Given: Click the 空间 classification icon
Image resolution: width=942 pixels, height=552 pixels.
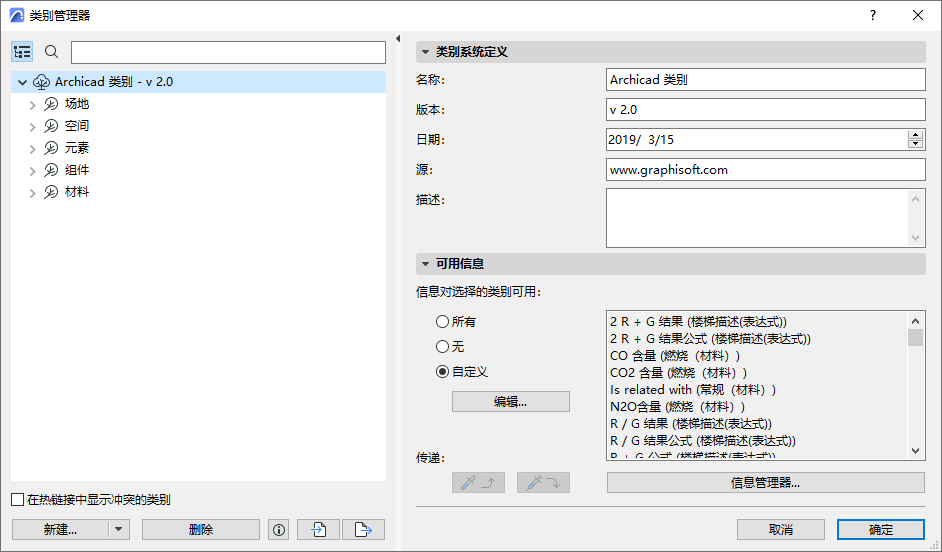Looking at the screenshot, I should coord(51,126).
